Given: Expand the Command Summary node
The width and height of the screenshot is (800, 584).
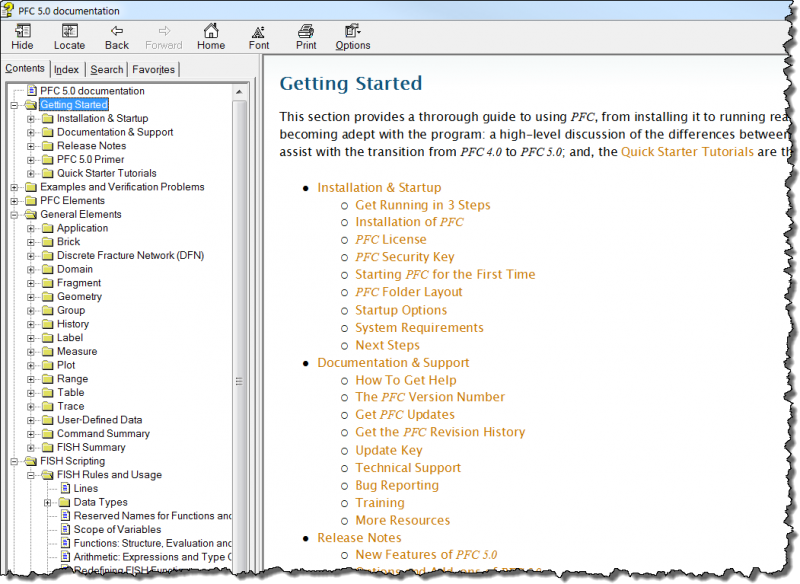Looking at the screenshot, I should (31, 434).
